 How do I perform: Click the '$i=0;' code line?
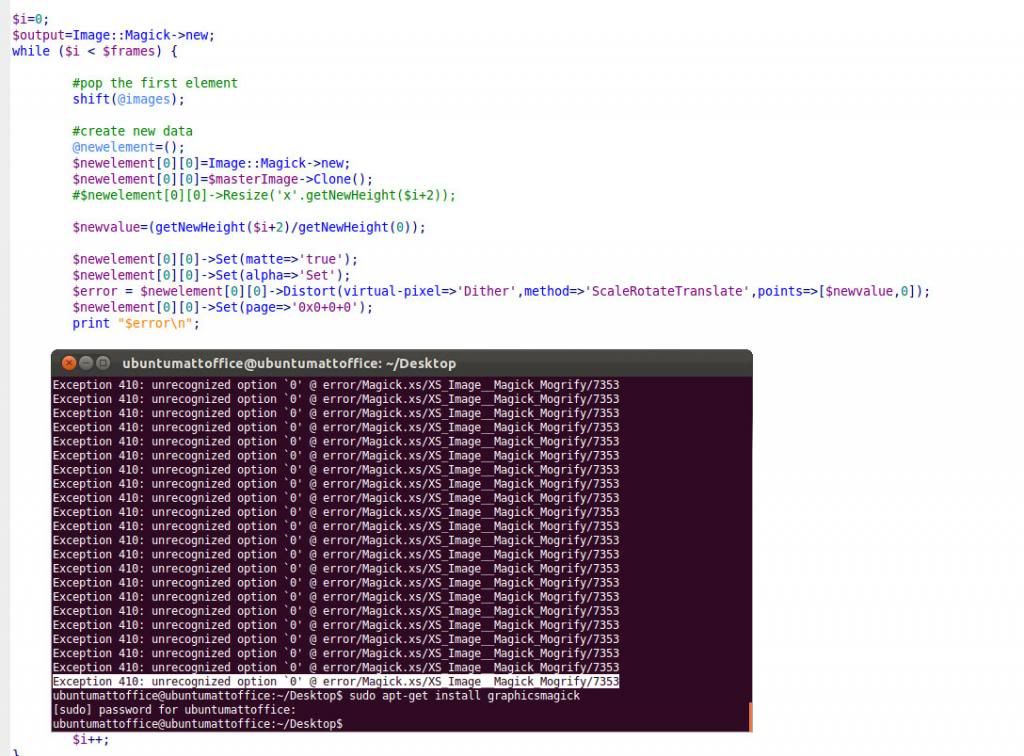[30, 19]
